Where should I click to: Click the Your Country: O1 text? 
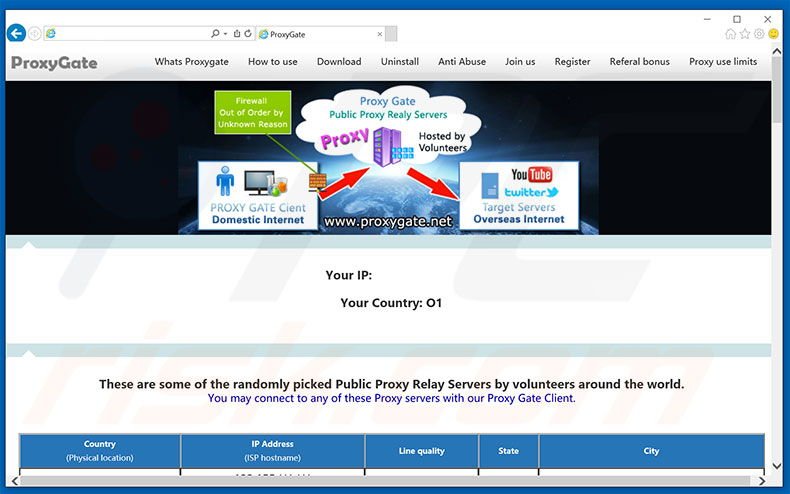pyautogui.click(x=391, y=303)
